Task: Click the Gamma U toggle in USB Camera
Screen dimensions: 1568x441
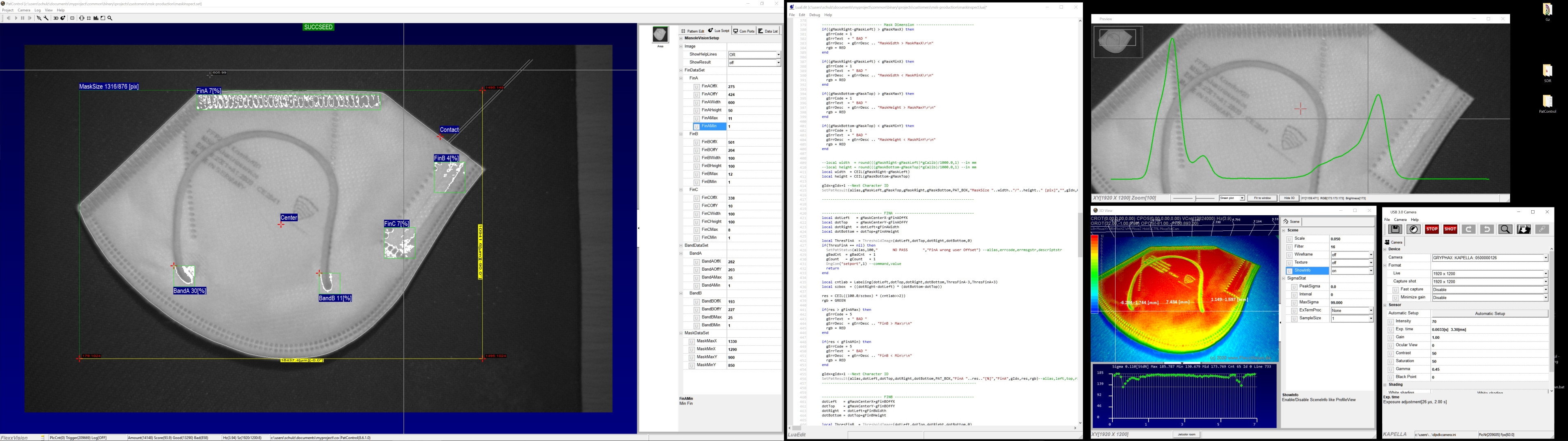Action: click(x=1391, y=369)
